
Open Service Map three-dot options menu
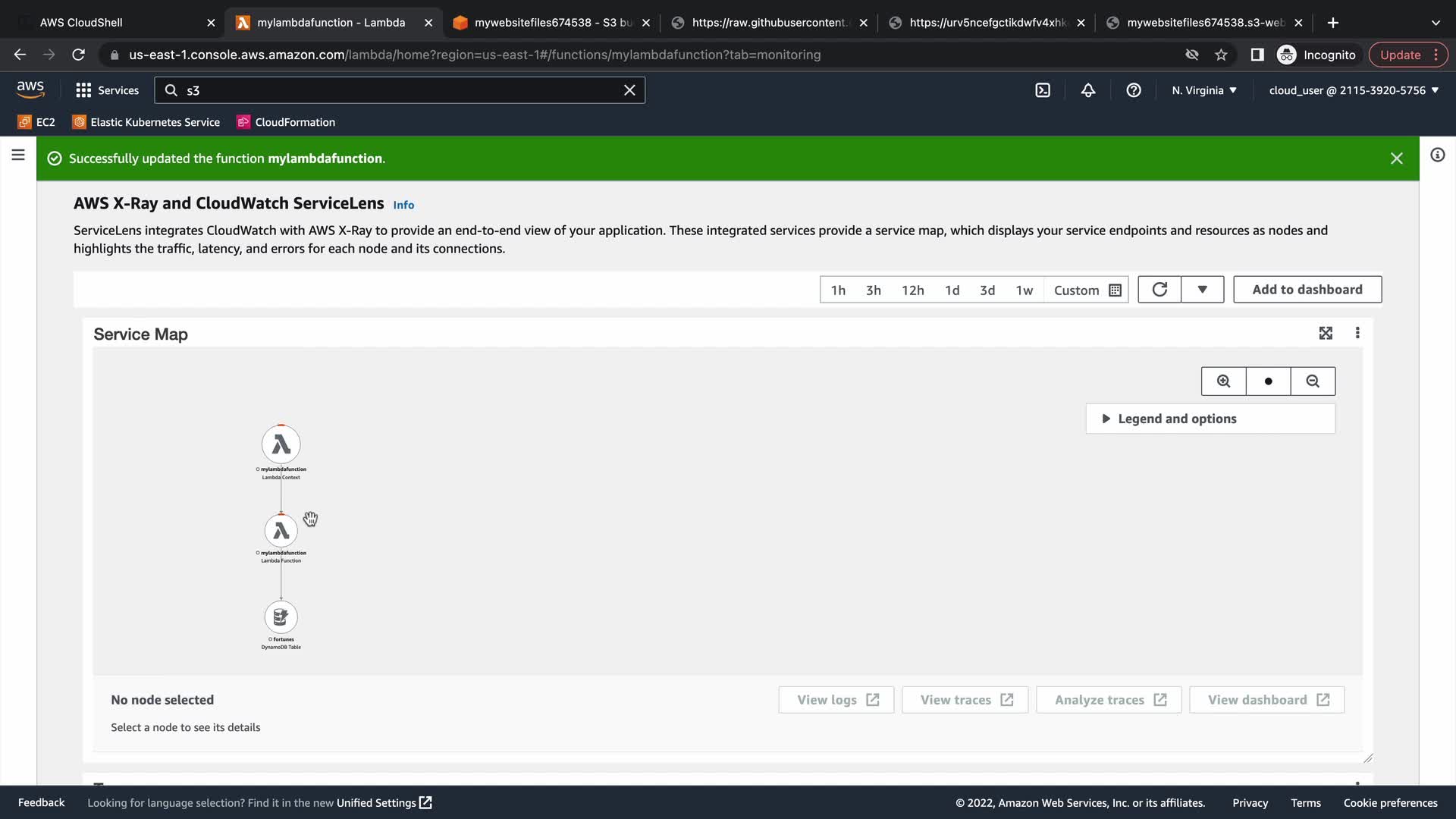pos(1357,333)
